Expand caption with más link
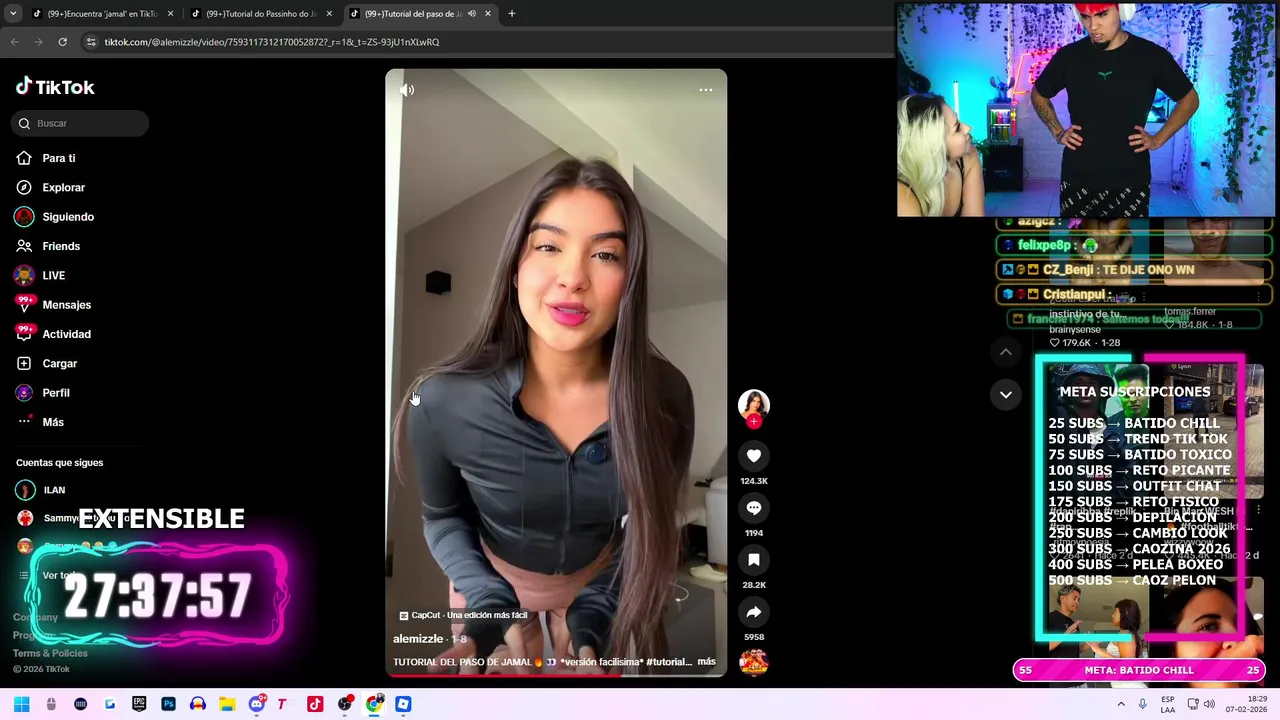1280x720 pixels. 706,662
